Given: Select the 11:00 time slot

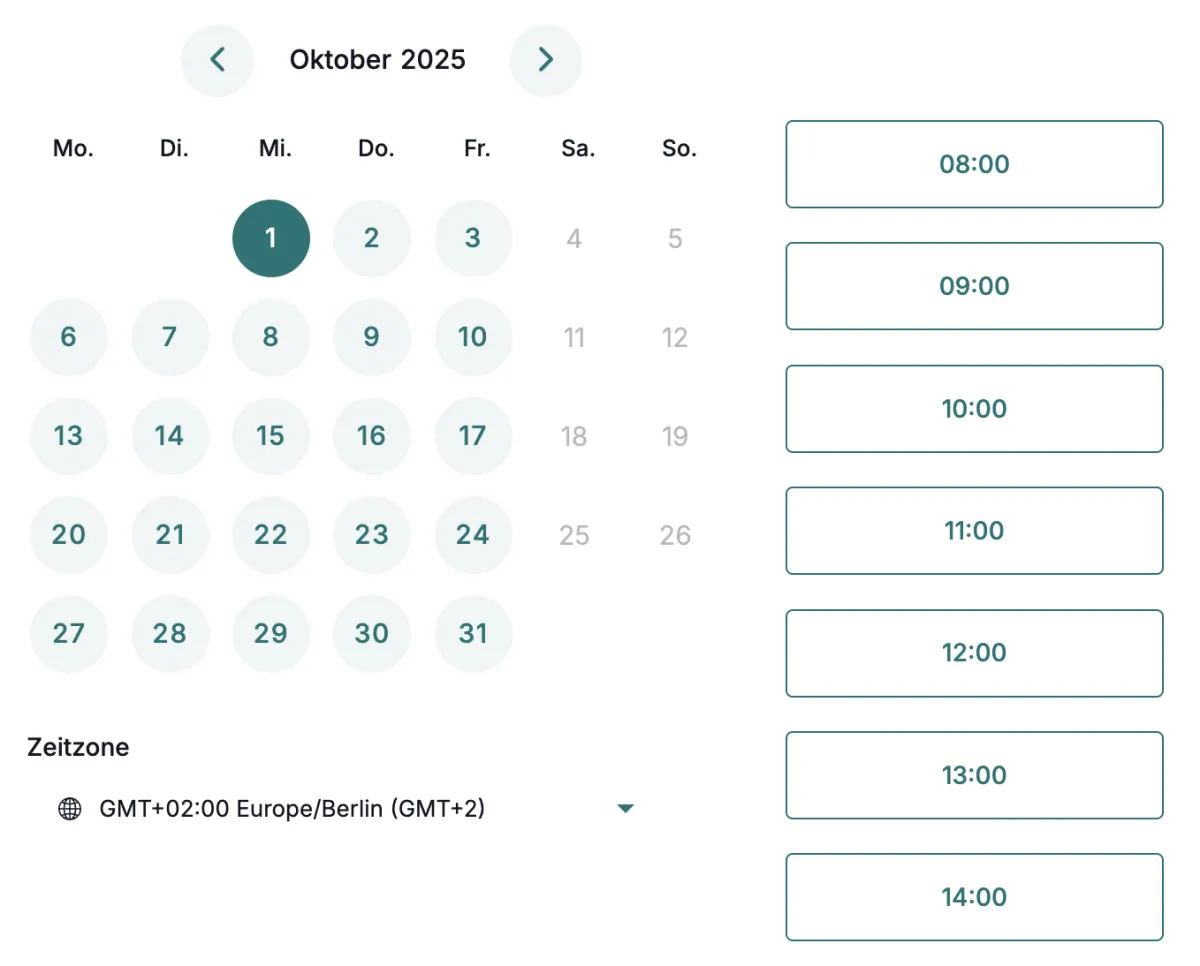Looking at the screenshot, I should [974, 530].
